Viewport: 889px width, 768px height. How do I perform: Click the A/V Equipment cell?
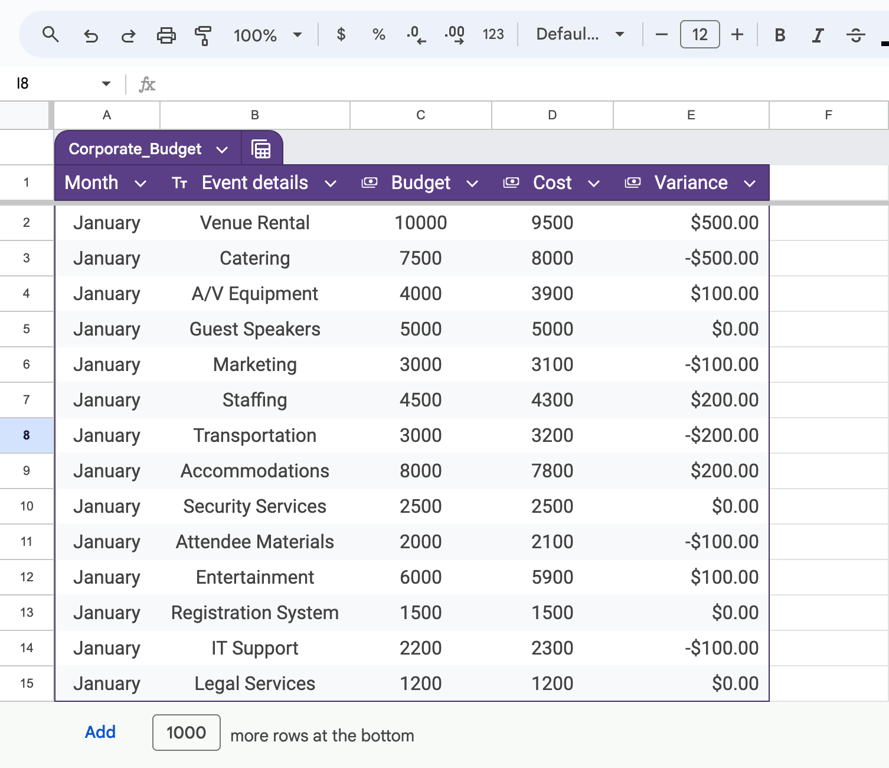pos(255,294)
